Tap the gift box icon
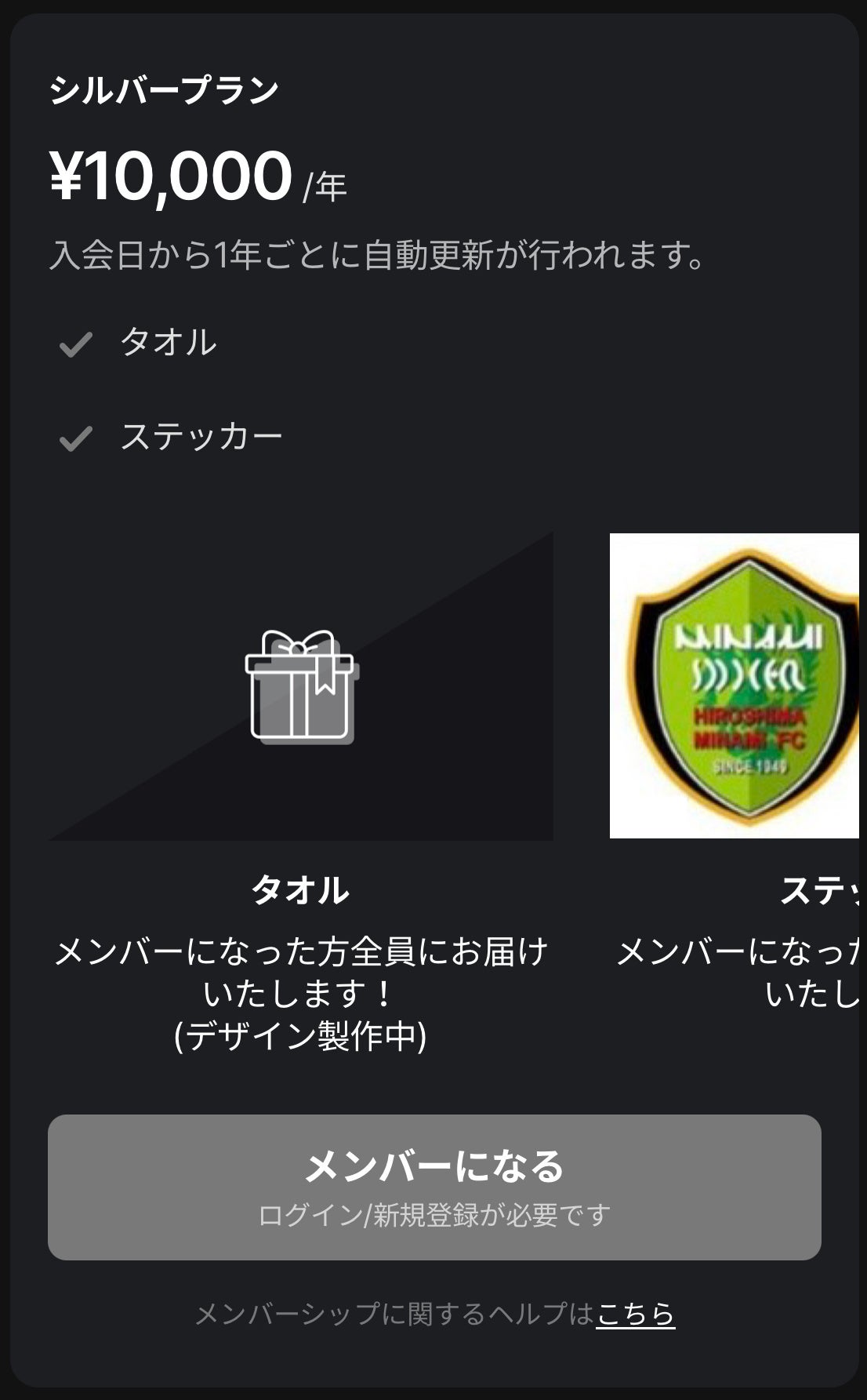 (x=302, y=687)
